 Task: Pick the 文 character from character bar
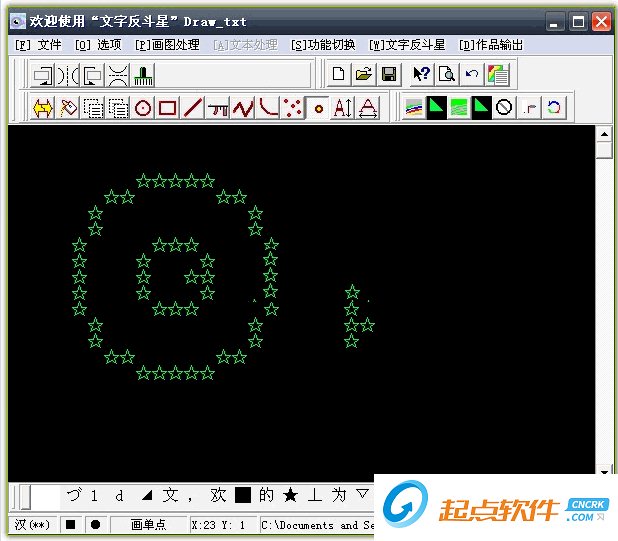[x=170, y=495]
